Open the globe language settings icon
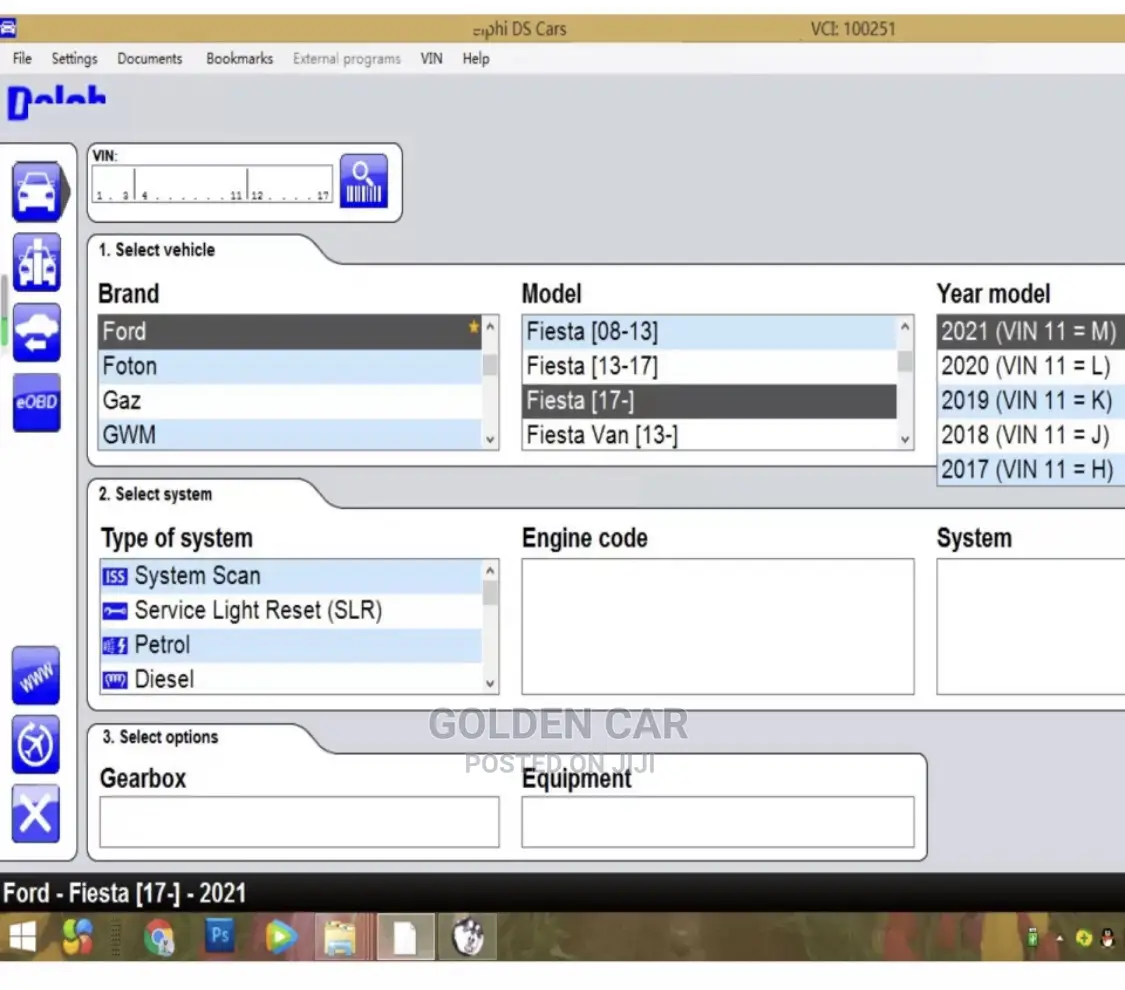Screen dimensions: 1125x990 [36, 745]
